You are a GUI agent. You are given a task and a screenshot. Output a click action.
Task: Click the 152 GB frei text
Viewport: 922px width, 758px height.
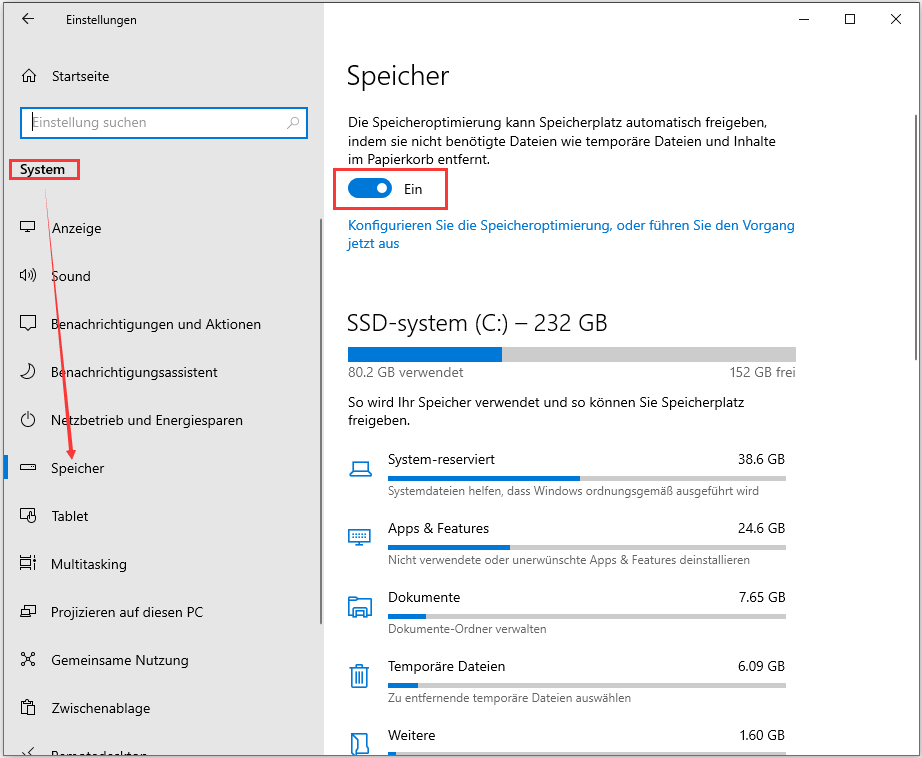(762, 372)
